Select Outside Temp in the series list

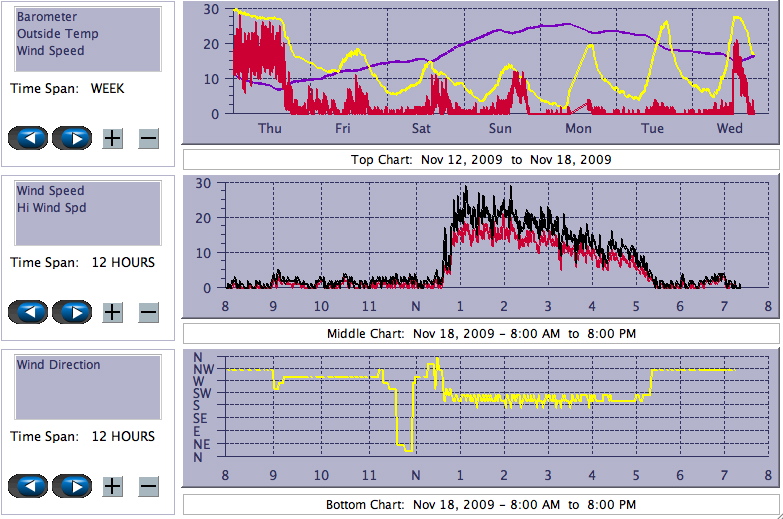55,34
